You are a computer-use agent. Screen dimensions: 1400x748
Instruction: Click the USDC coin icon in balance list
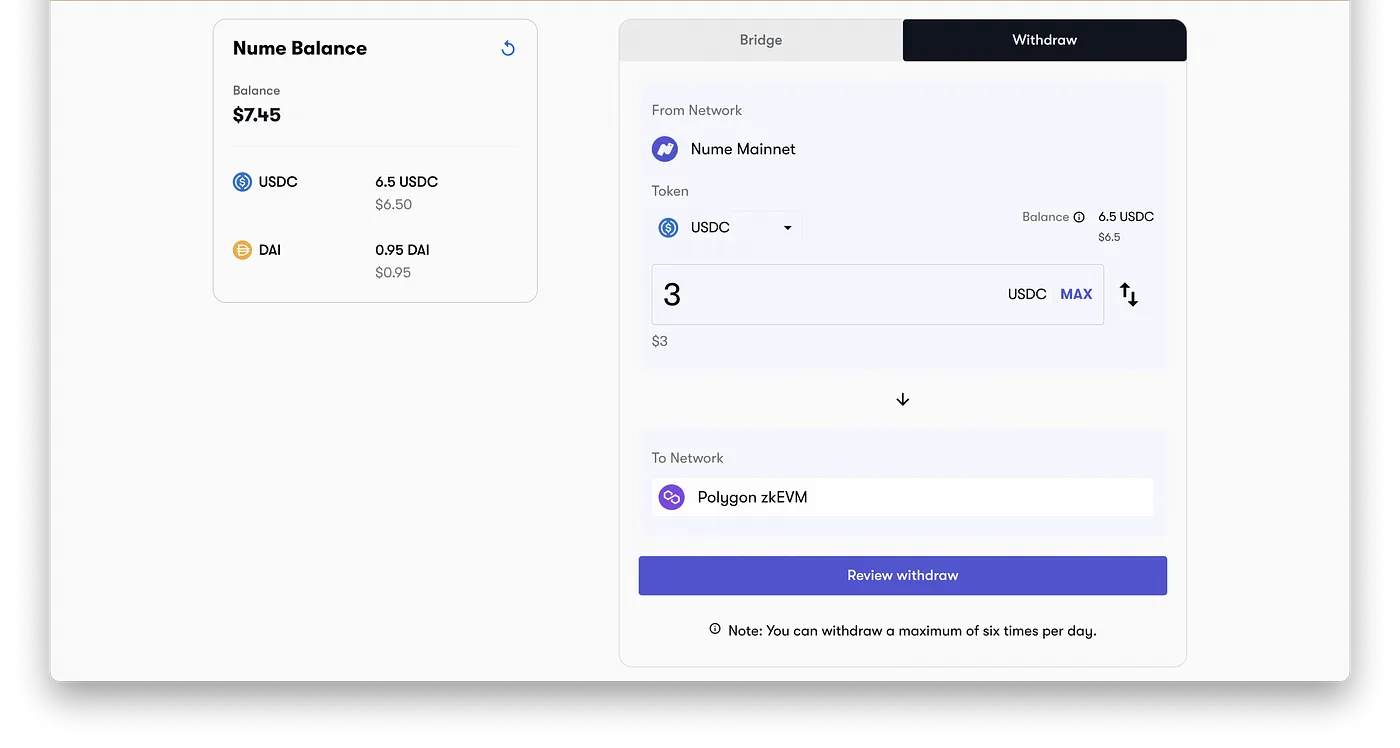(x=242, y=182)
